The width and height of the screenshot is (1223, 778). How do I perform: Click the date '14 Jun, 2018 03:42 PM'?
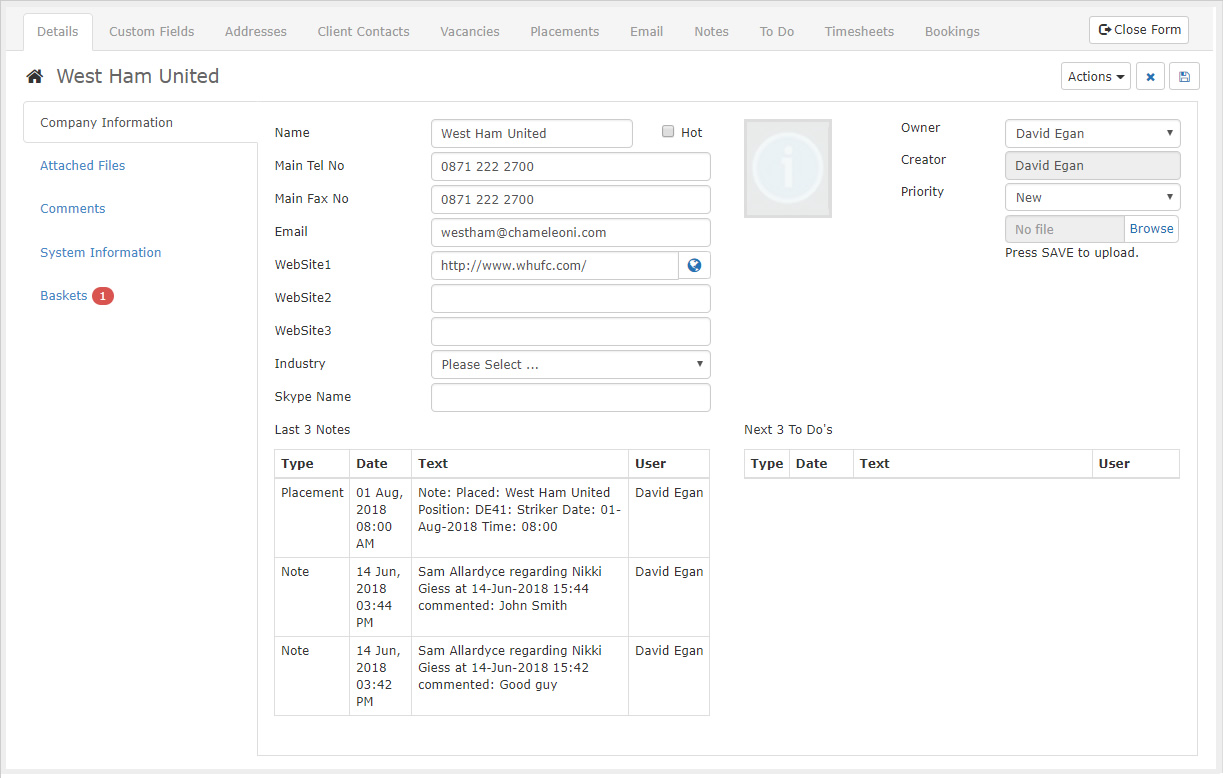click(x=380, y=676)
